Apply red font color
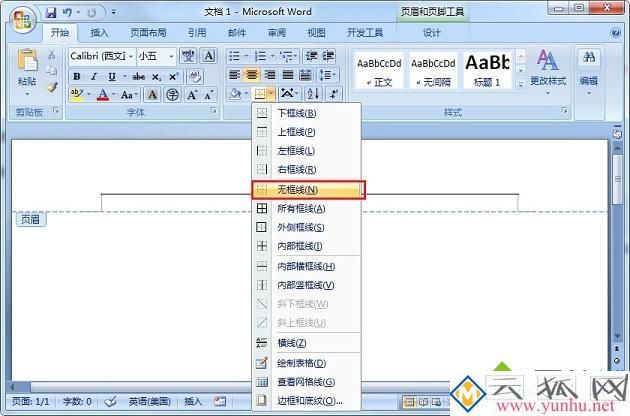630x416 pixels. [103, 94]
